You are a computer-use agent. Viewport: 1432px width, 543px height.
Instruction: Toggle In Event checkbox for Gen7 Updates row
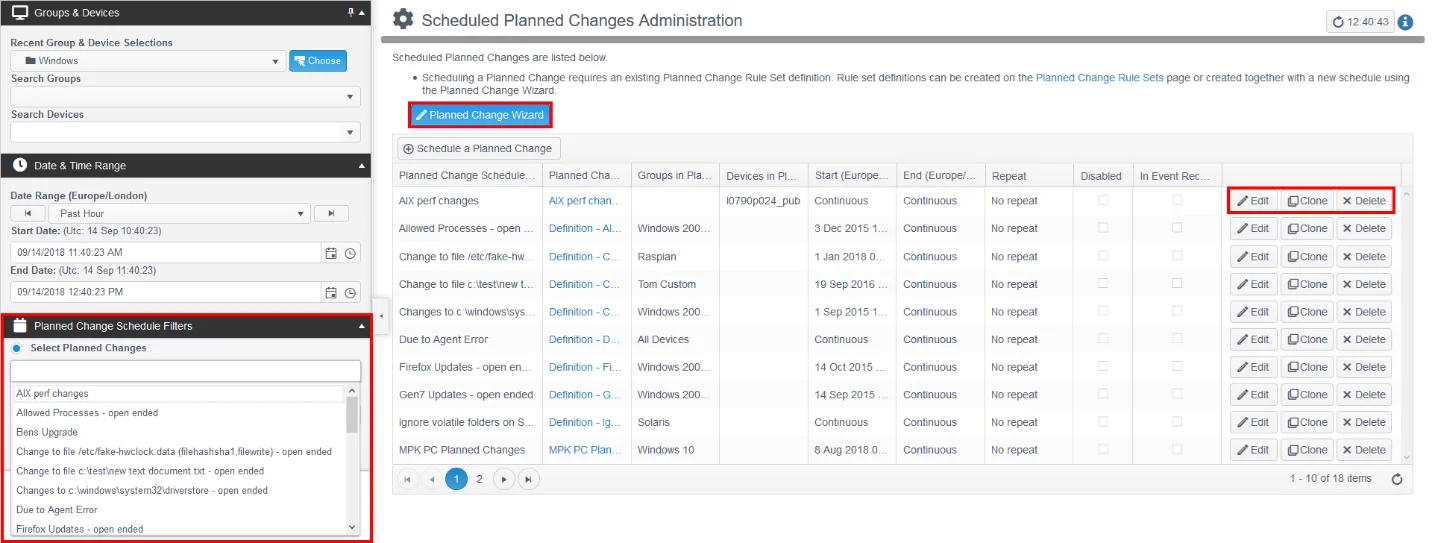pyautogui.click(x=1177, y=394)
